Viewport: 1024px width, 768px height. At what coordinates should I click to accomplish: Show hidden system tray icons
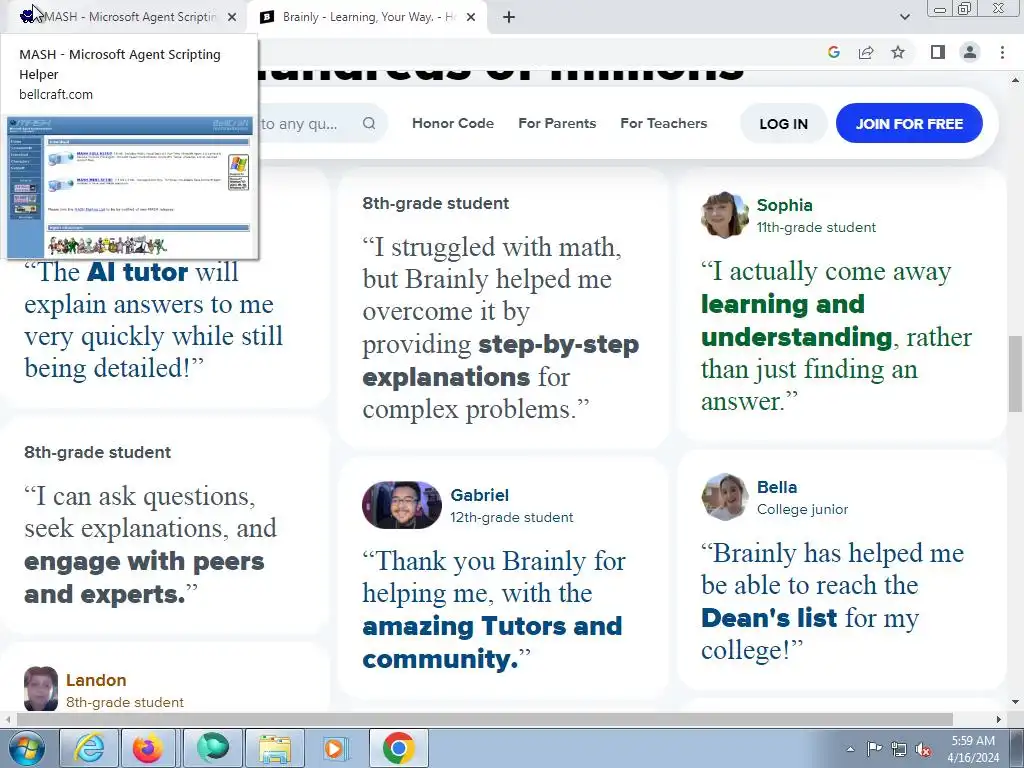pyautogui.click(x=850, y=749)
